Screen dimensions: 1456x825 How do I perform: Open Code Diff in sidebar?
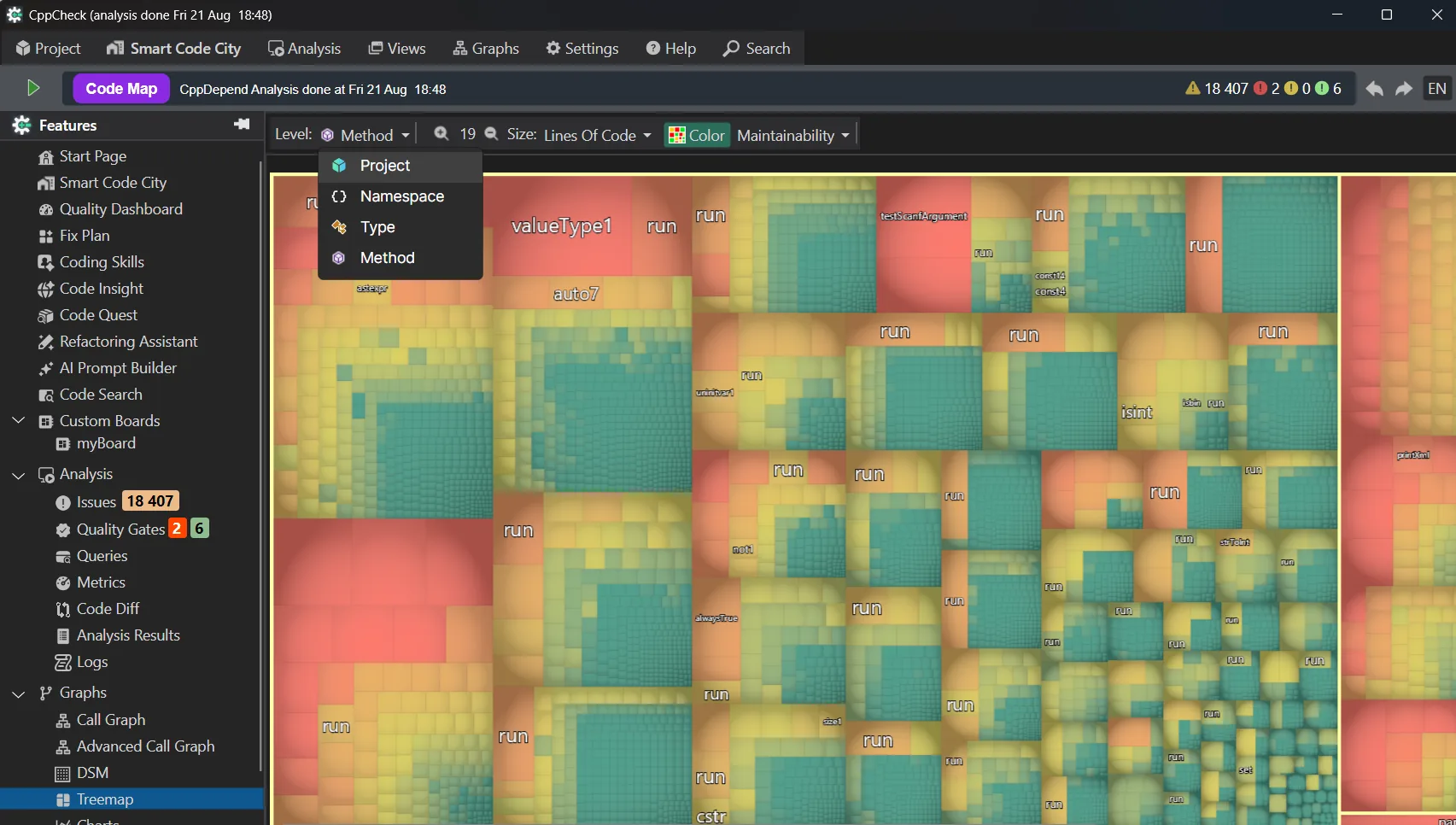[108, 609]
